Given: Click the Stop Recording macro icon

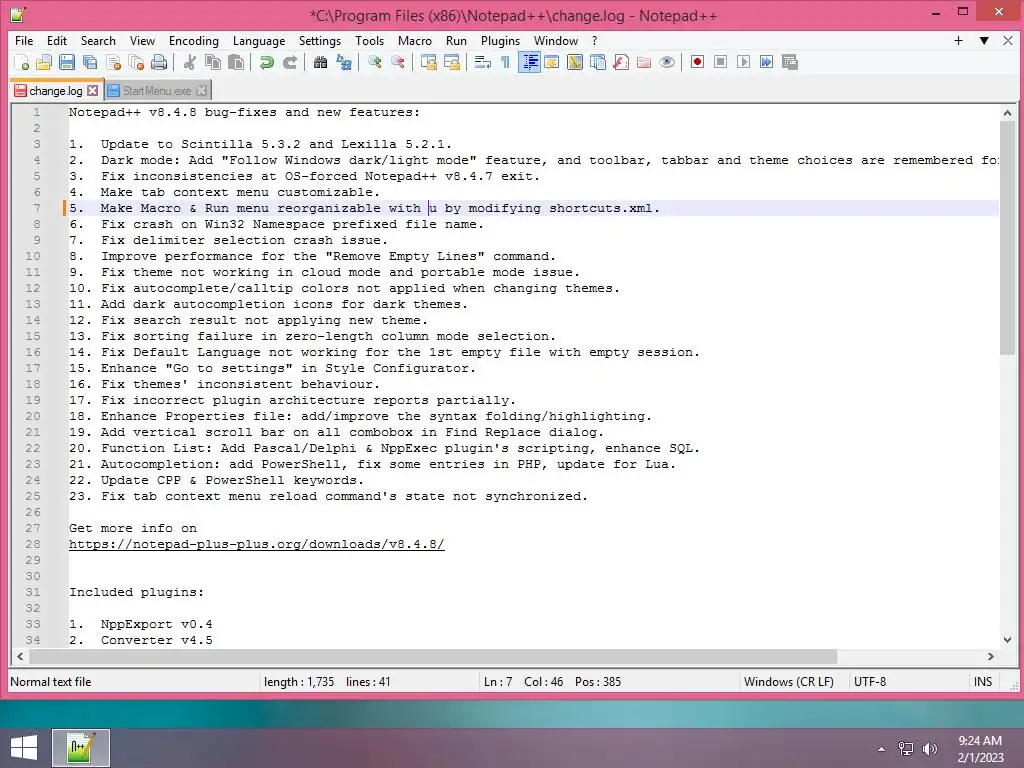Looking at the screenshot, I should tap(720, 62).
